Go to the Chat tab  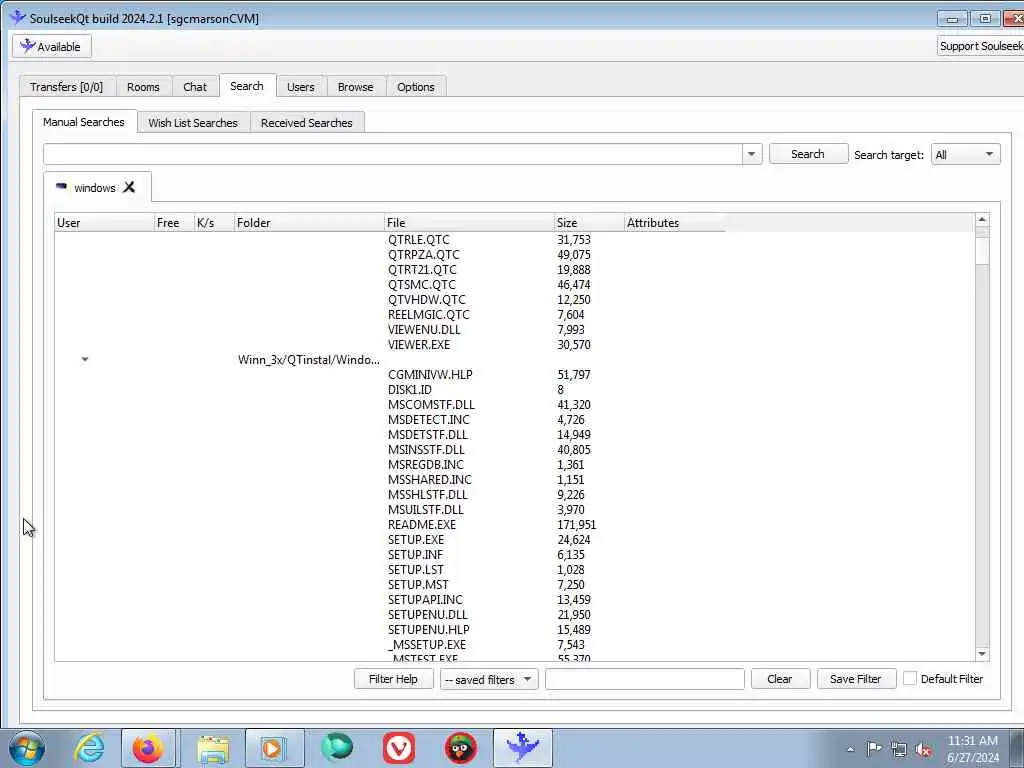coord(195,87)
